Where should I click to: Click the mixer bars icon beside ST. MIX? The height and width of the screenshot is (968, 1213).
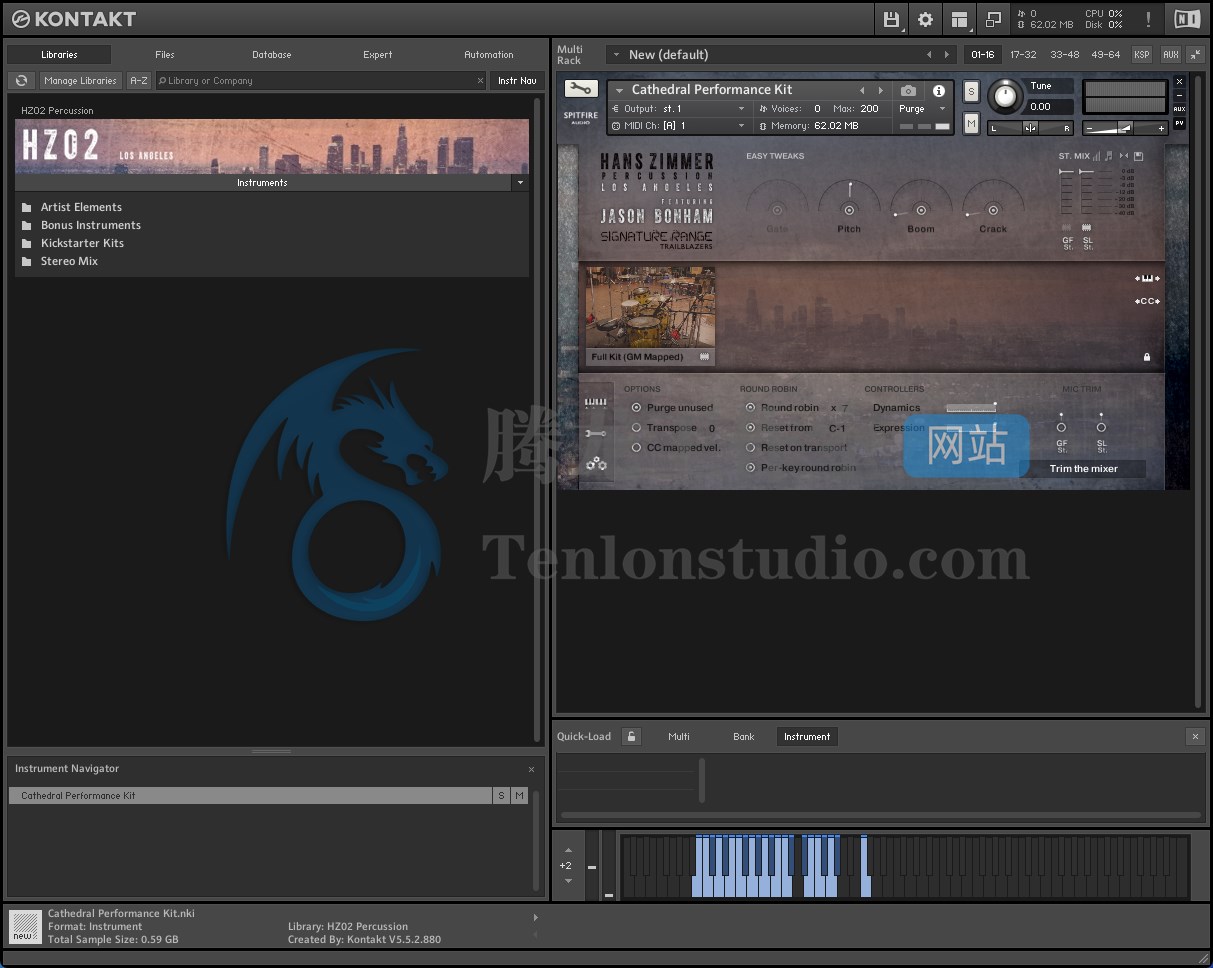tap(1097, 156)
